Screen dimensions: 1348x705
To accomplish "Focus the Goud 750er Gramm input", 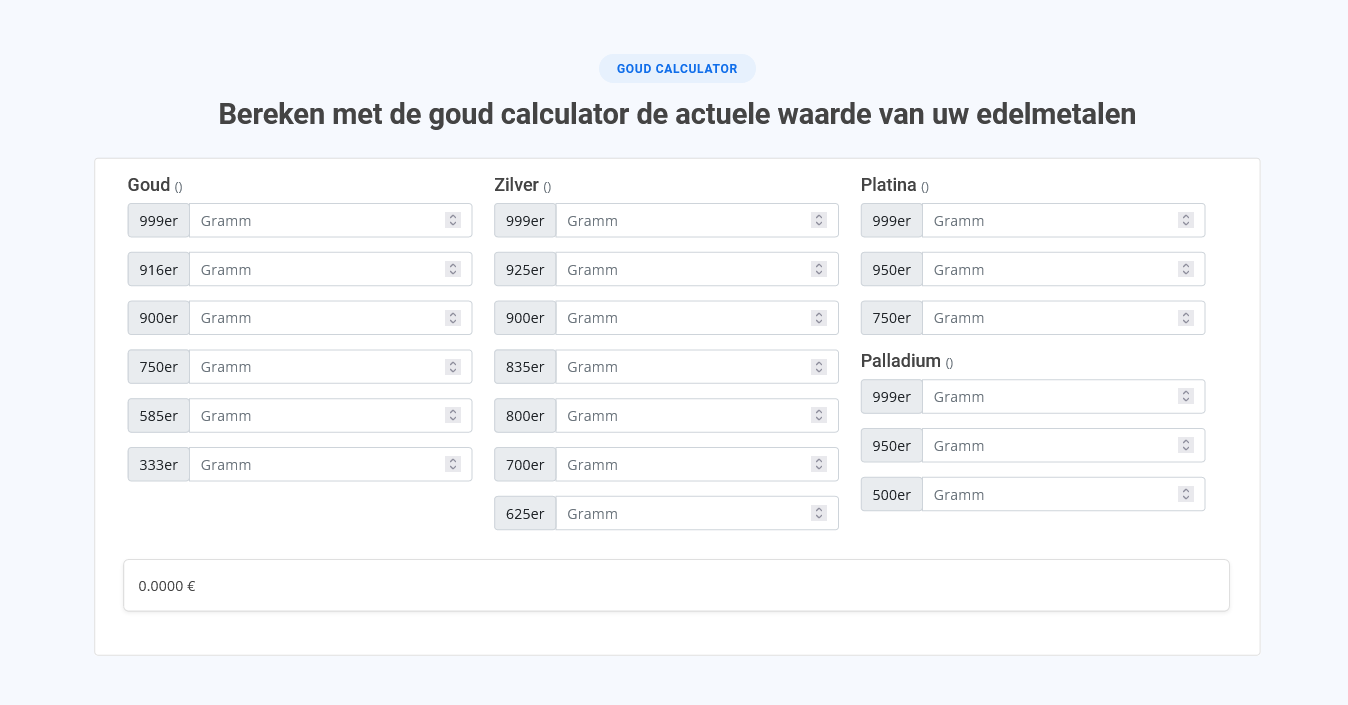I will (316, 367).
